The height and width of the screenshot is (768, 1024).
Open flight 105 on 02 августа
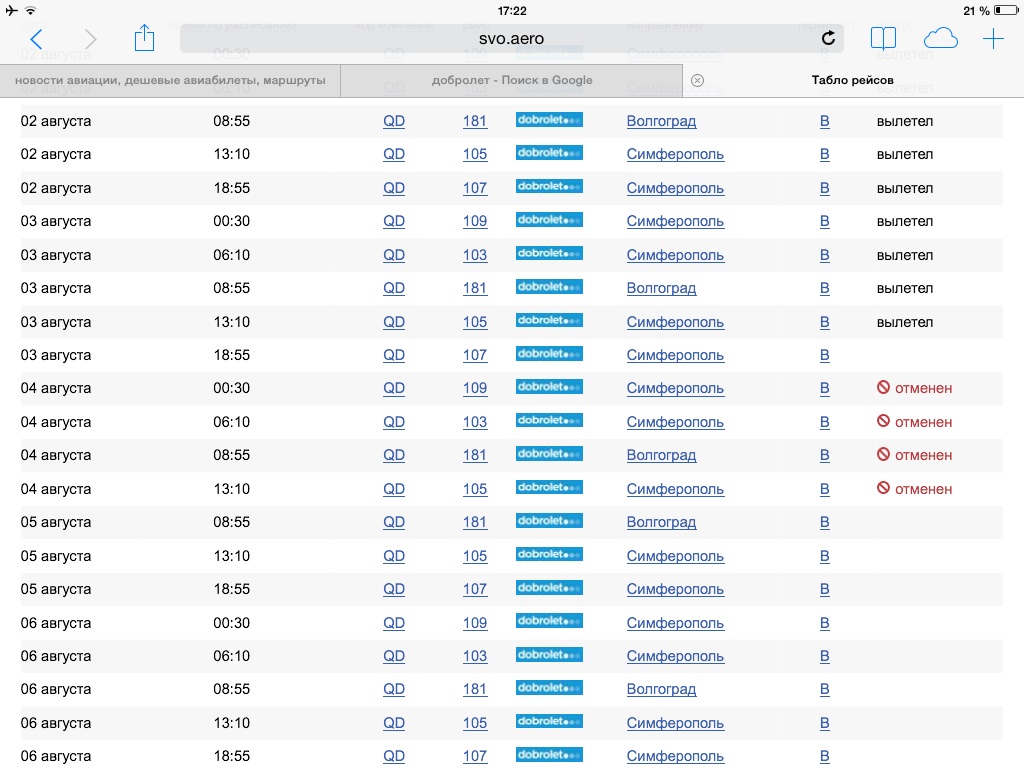pos(475,154)
